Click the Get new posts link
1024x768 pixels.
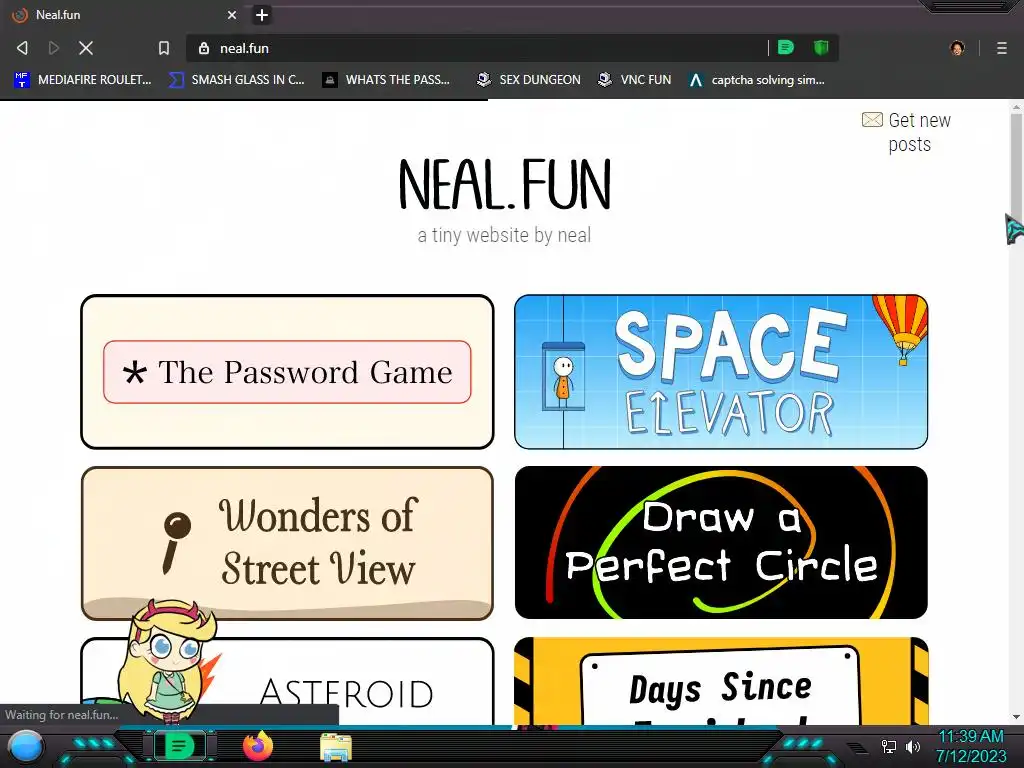point(920,132)
